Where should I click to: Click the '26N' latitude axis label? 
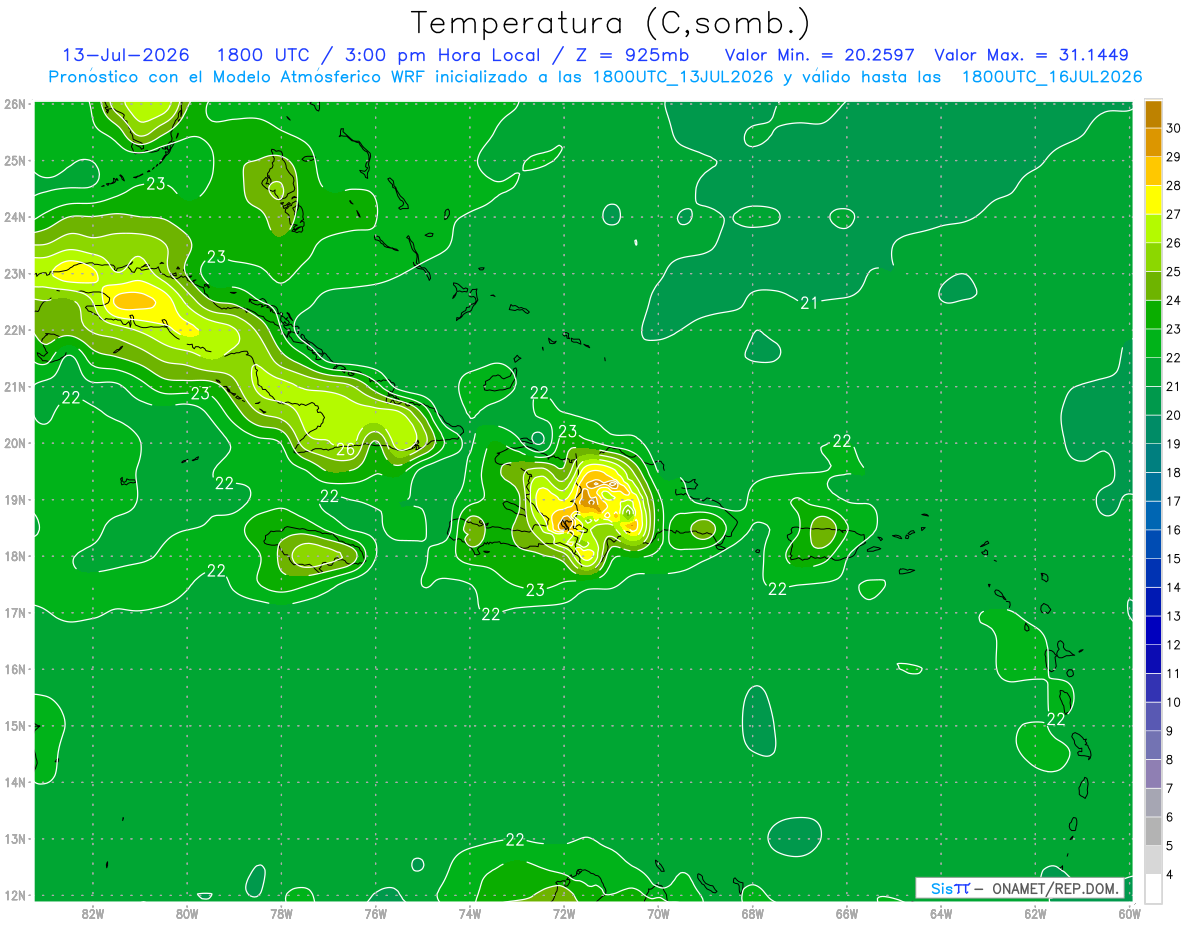pos(14,104)
